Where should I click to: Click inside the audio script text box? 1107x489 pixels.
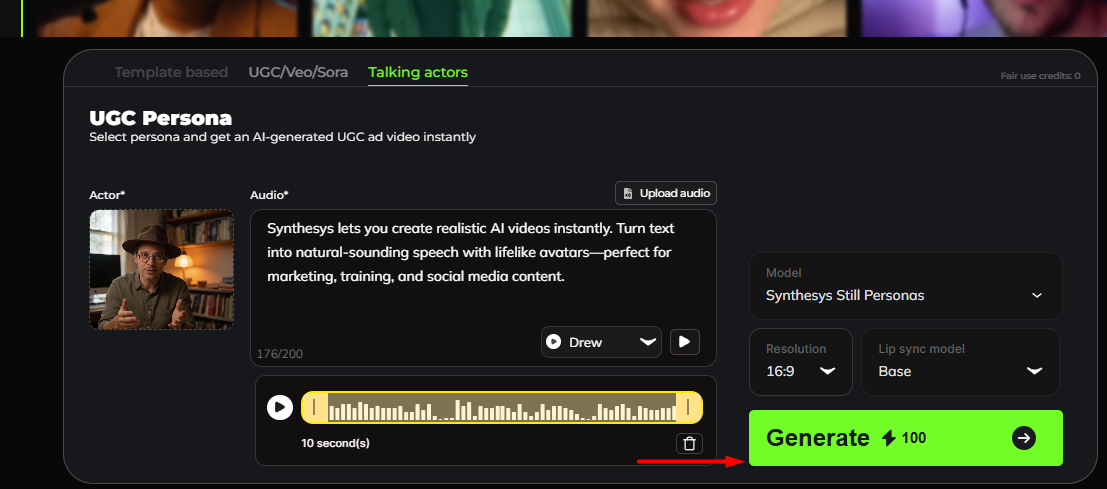[x=483, y=287]
